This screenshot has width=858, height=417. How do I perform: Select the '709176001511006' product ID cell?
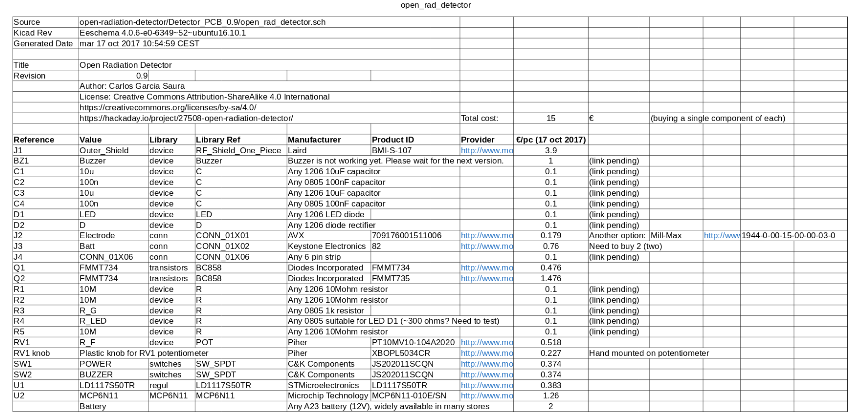click(x=415, y=235)
